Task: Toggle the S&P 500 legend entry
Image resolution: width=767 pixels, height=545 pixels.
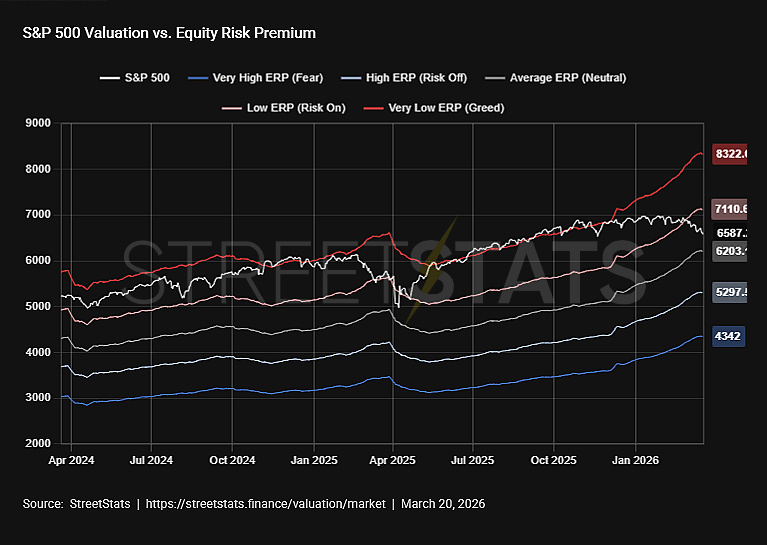Action: 135,78
